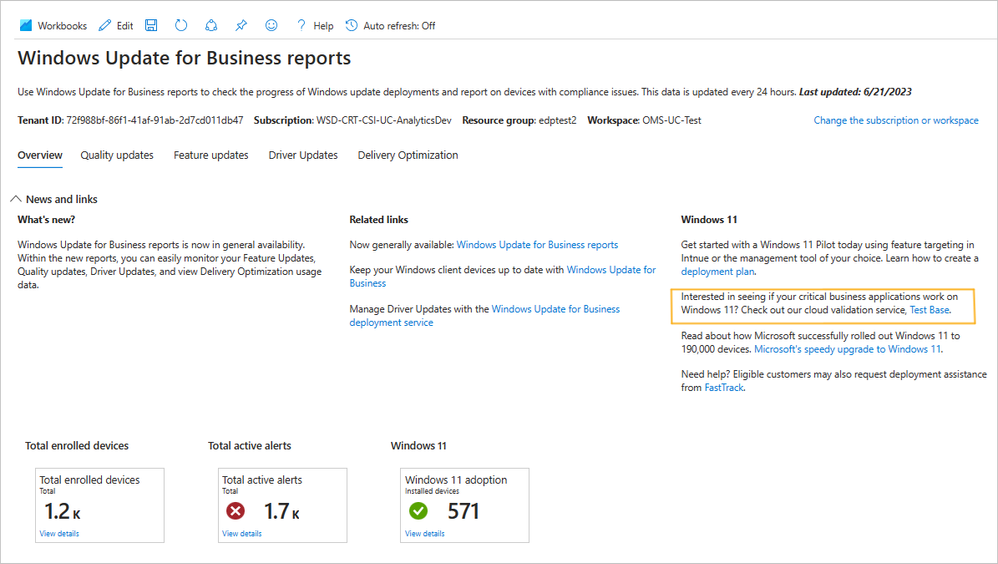
Task: Go to Delivery Optimization tab
Action: coord(408,155)
